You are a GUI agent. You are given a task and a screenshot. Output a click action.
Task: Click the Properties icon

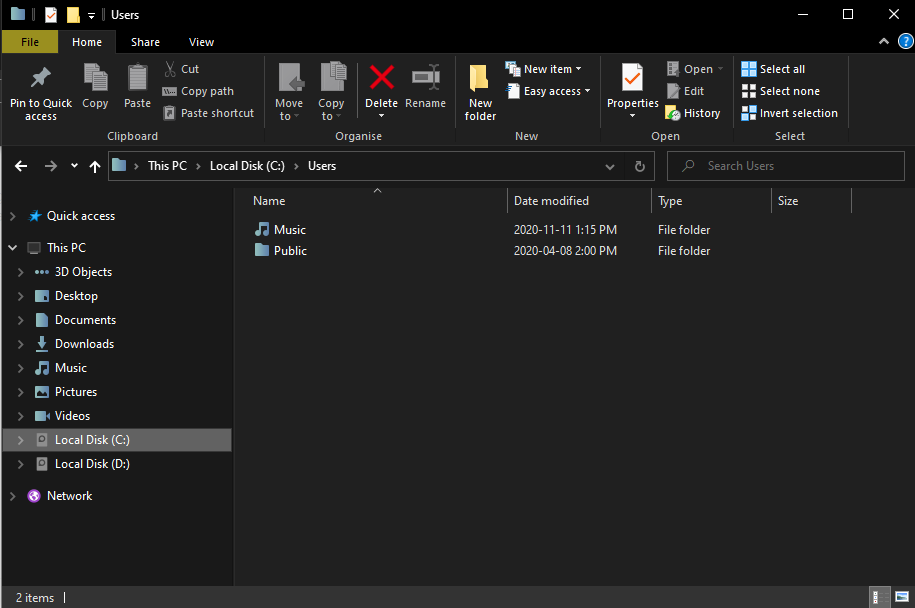coord(633,78)
